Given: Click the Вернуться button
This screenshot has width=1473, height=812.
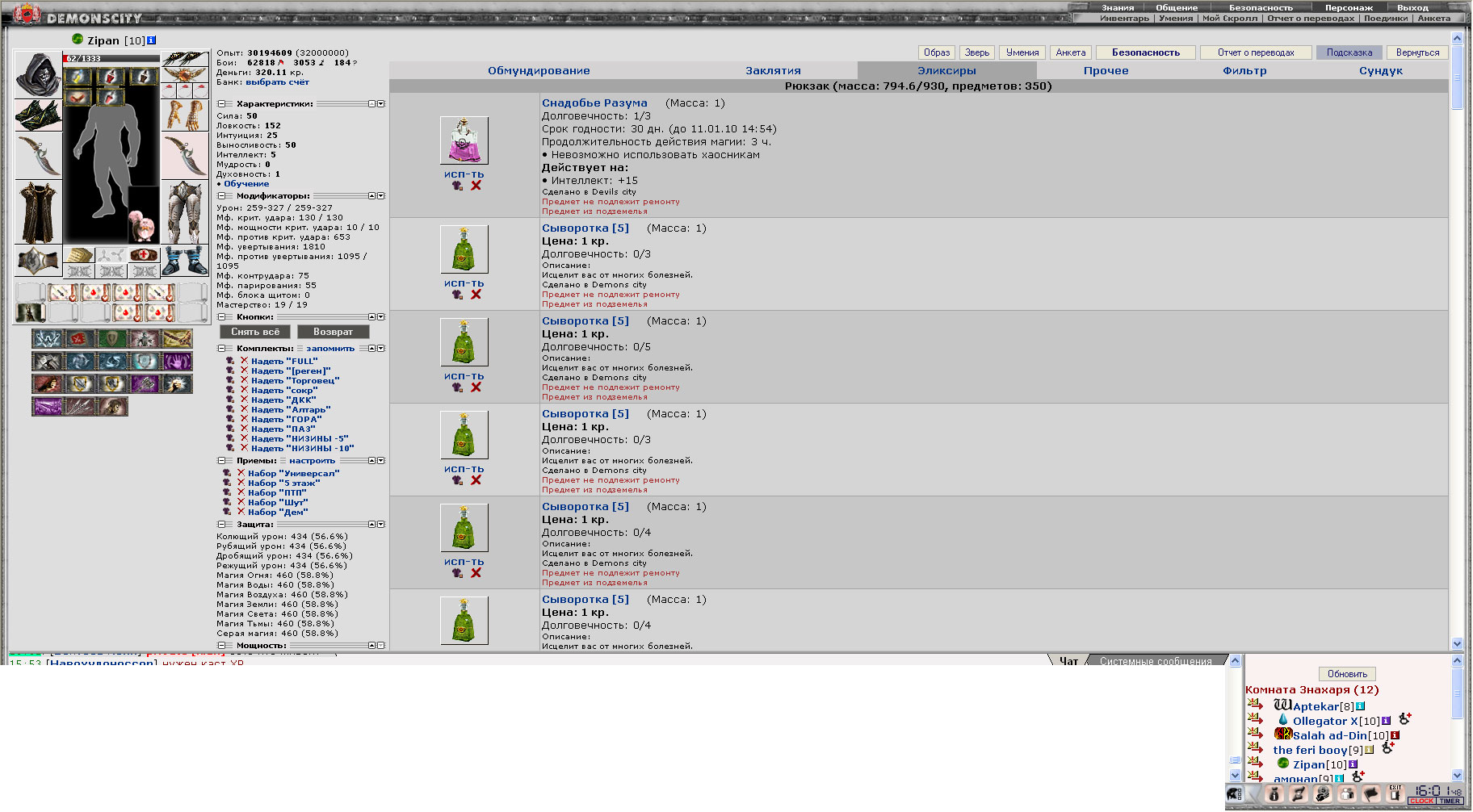Looking at the screenshot, I should 1418,52.
